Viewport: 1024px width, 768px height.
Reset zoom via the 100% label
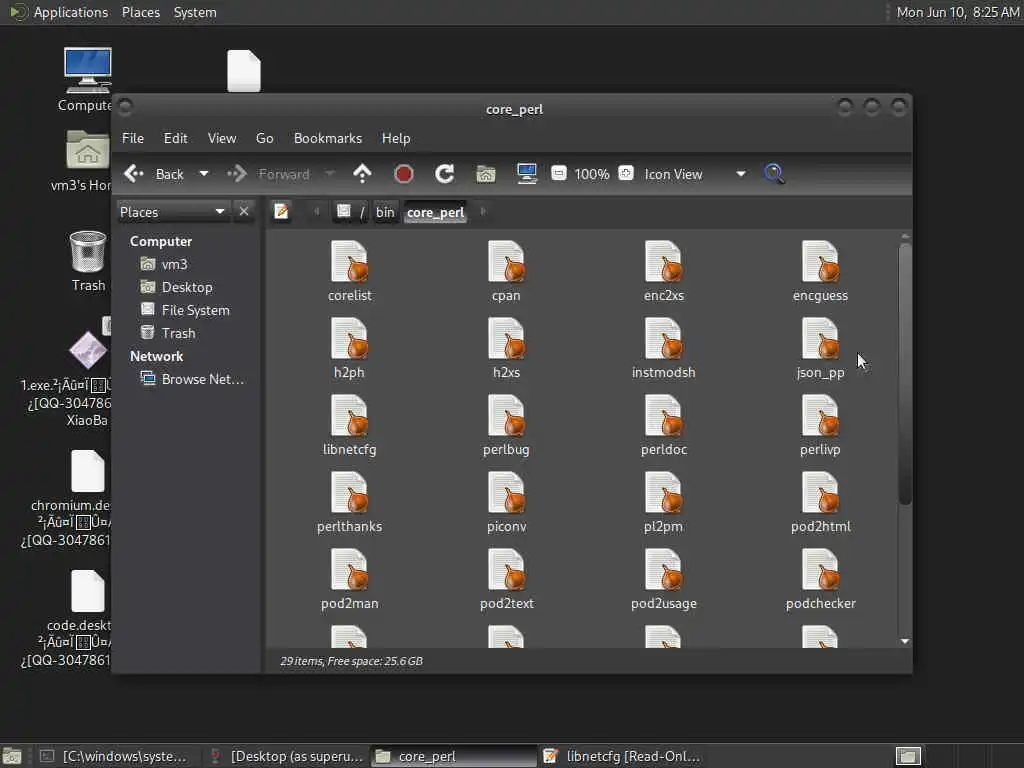[592, 174]
